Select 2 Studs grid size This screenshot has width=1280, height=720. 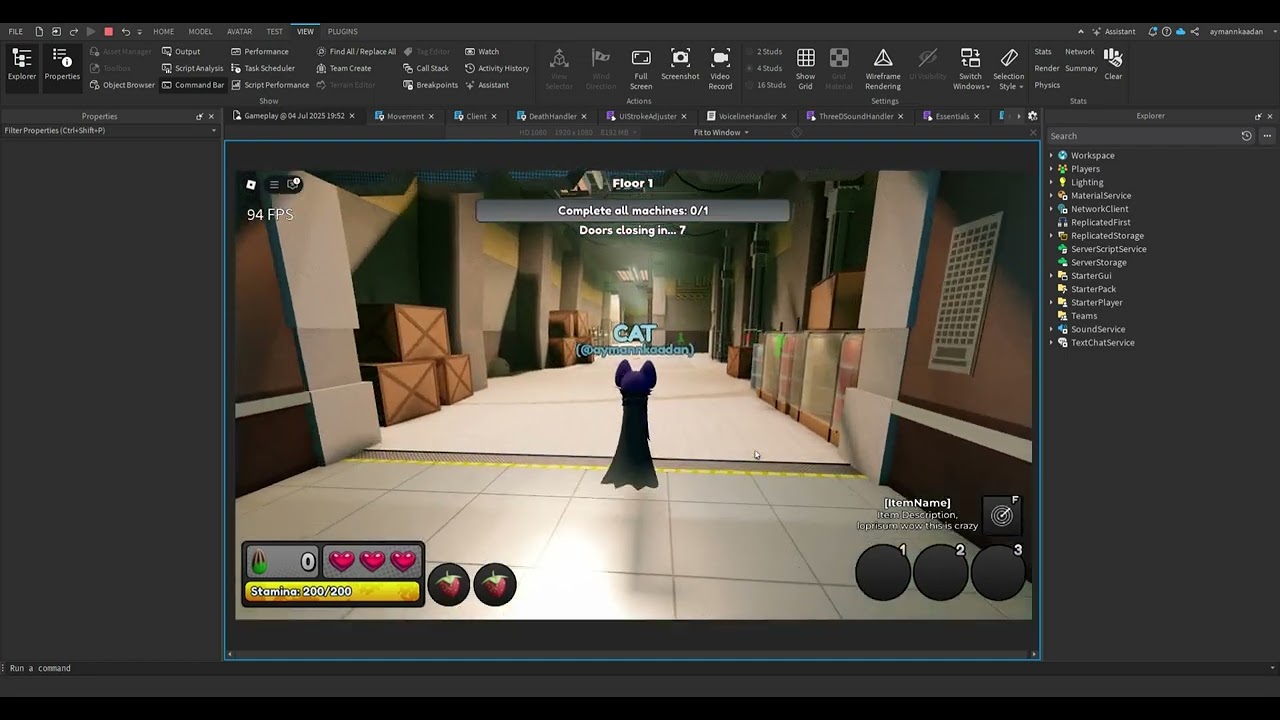coord(765,51)
